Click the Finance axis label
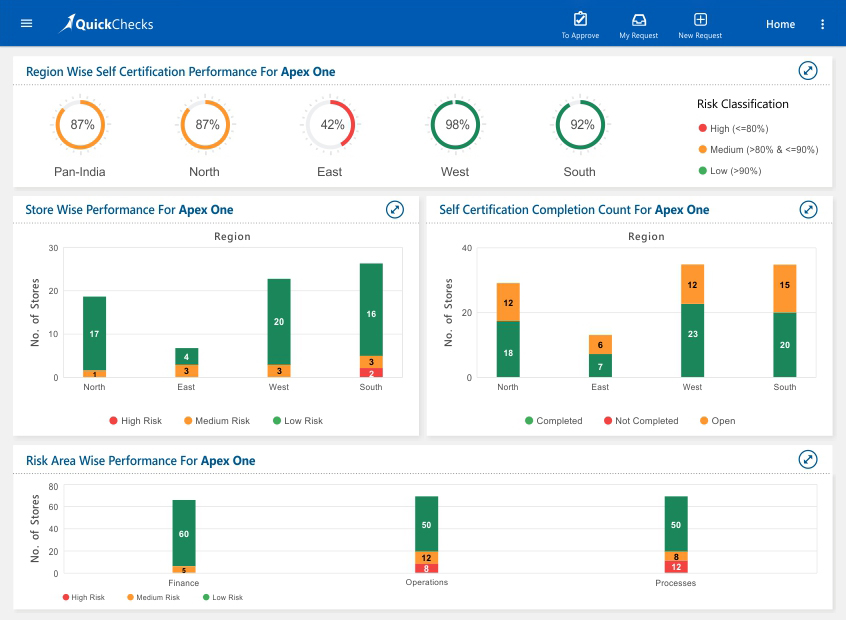The image size is (846, 620). [x=183, y=583]
